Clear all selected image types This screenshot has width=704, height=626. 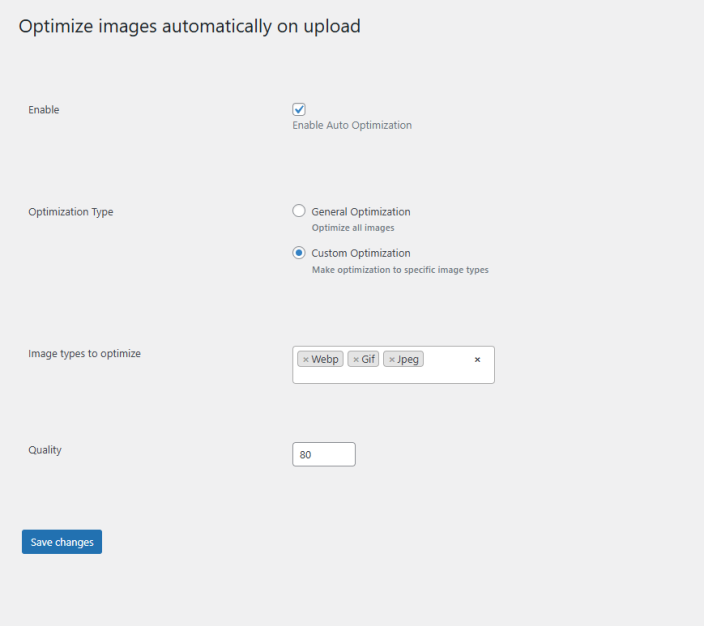(477, 360)
